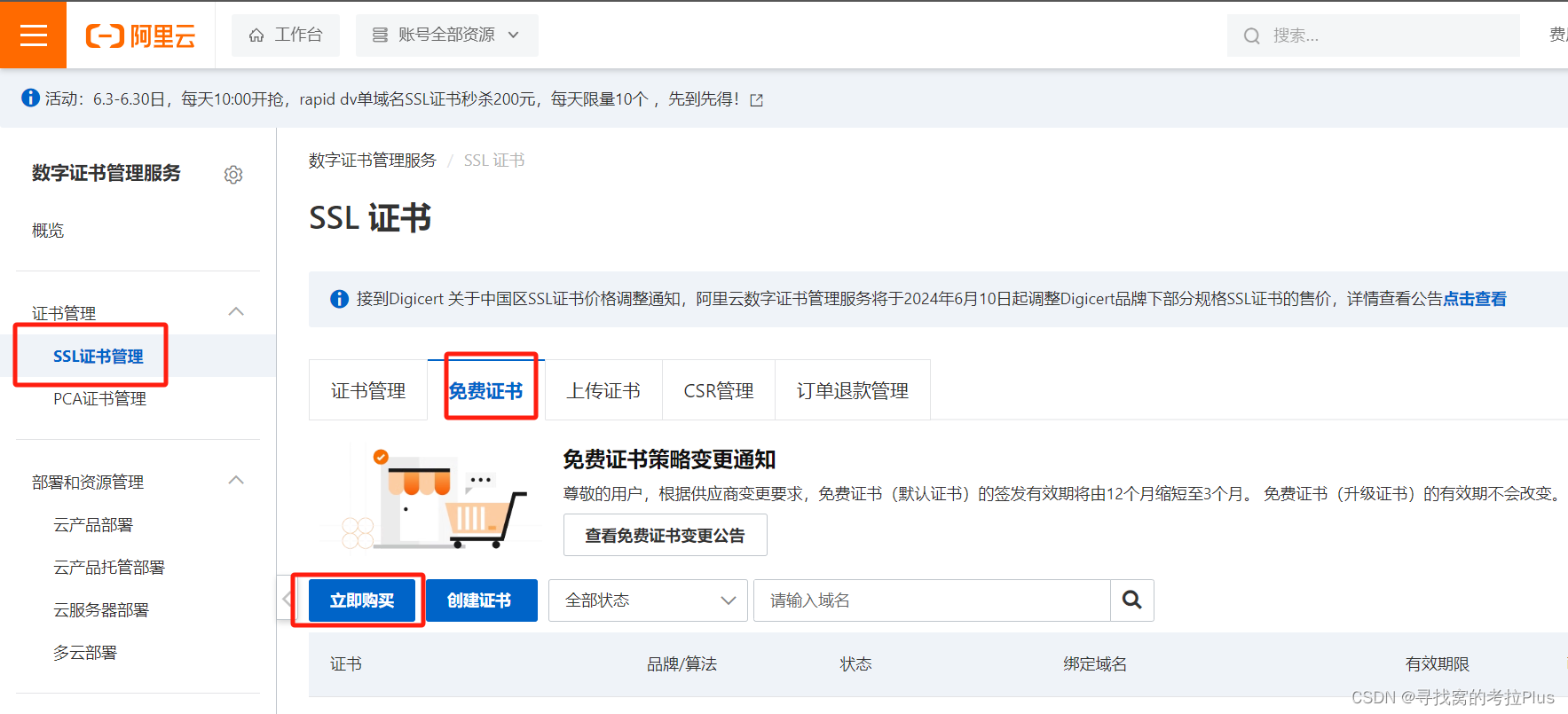Image resolution: width=1568 pixels, height=714 pixels.
Task: Open the orange hamburger menu
Action: (33, 35)
